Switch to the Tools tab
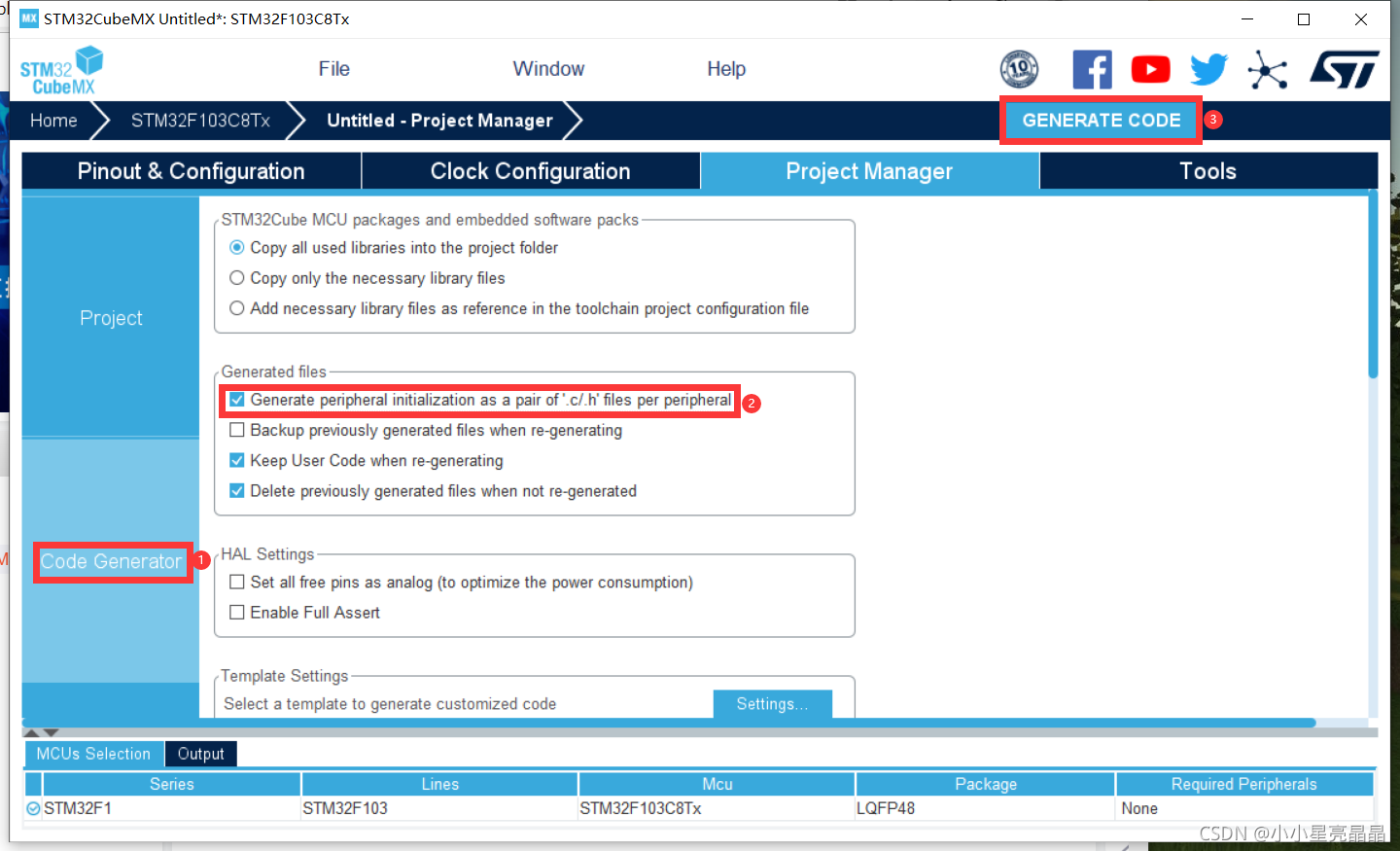The image size is (1400, 851). (1208, 171)
